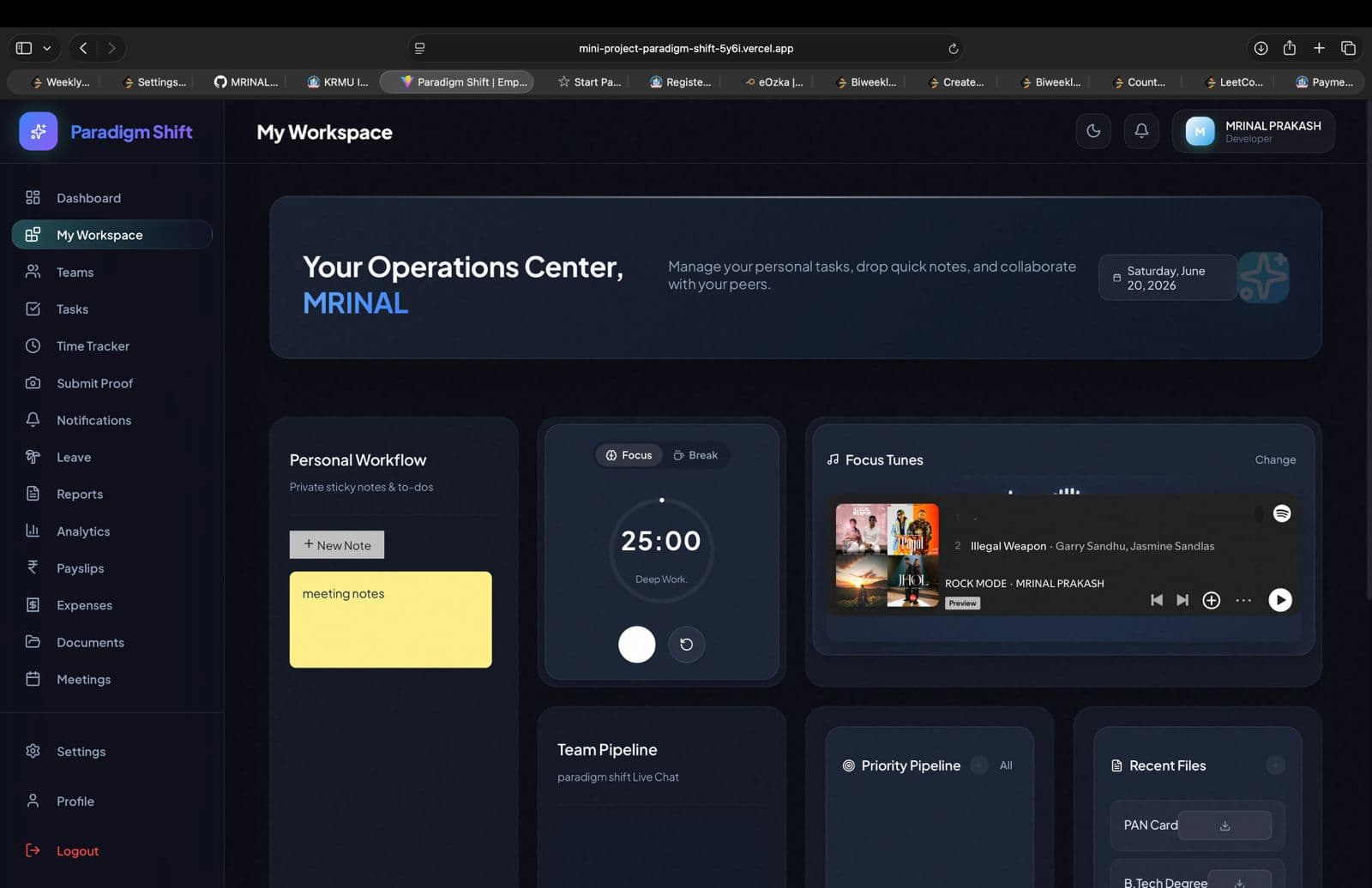Start the timer with the white round button
Screen dimensions: 1372x888
637,645
